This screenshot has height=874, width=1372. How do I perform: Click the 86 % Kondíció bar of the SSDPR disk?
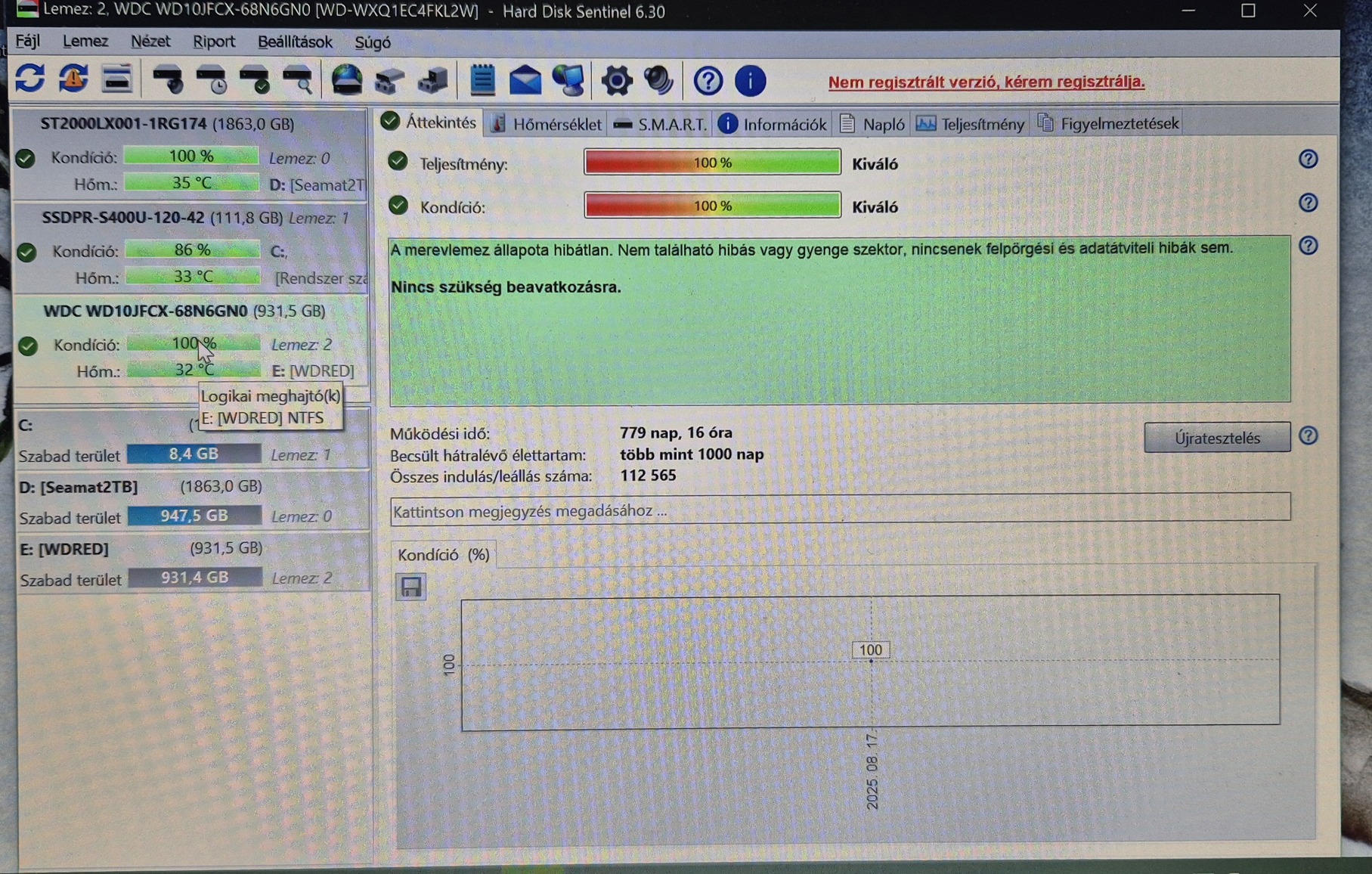coord(192,249)
